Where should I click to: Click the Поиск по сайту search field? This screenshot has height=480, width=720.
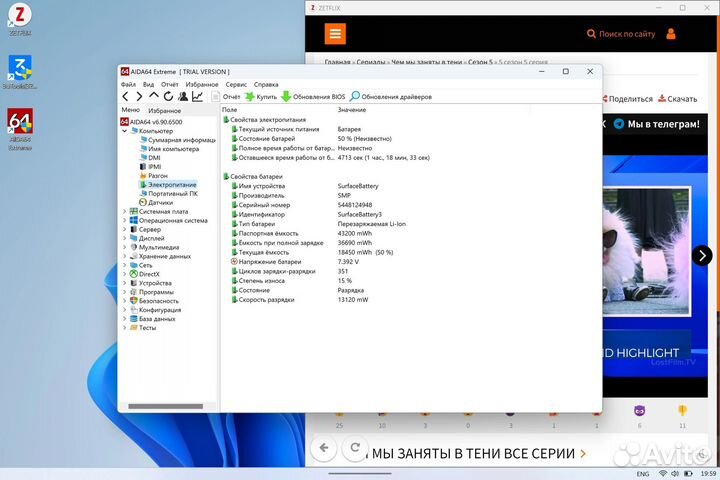coord(620,34)
